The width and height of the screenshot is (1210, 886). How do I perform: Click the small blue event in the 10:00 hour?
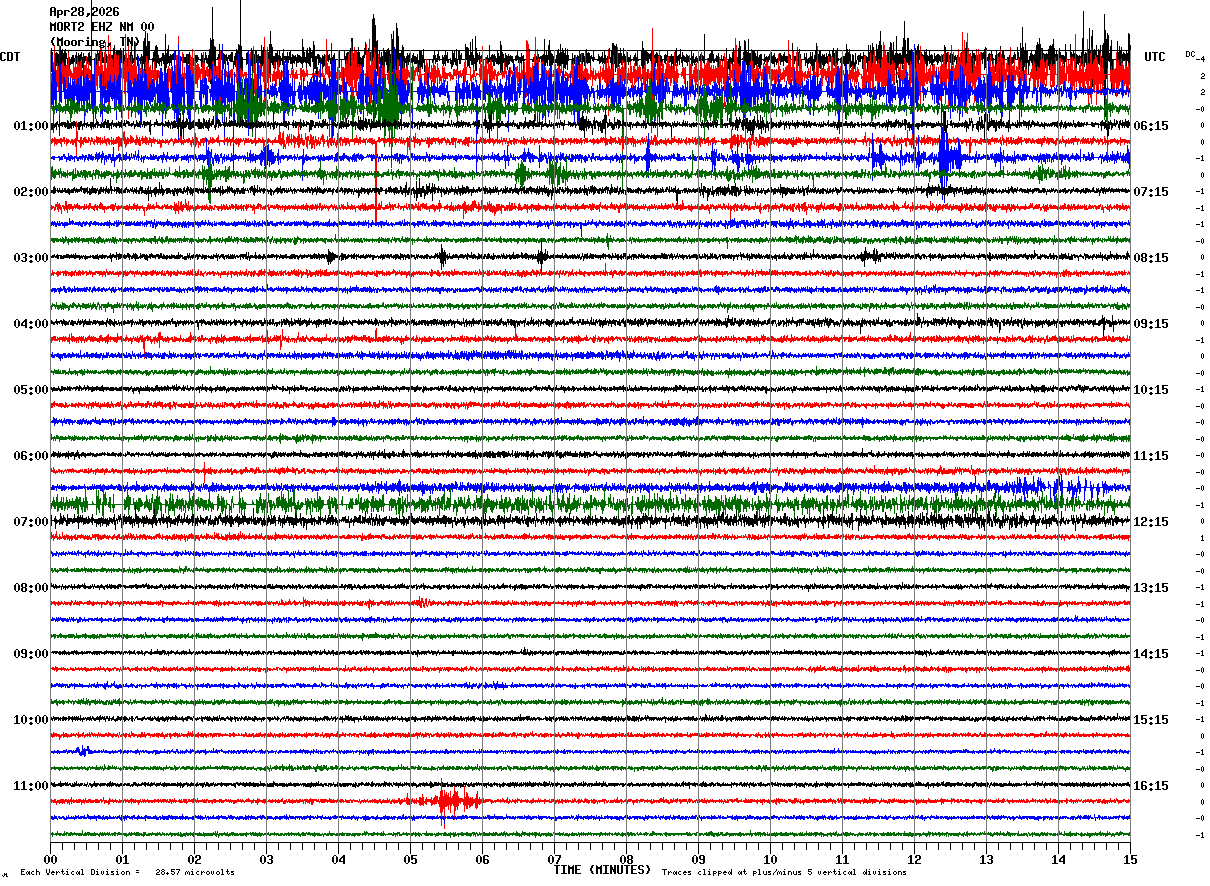85,751
